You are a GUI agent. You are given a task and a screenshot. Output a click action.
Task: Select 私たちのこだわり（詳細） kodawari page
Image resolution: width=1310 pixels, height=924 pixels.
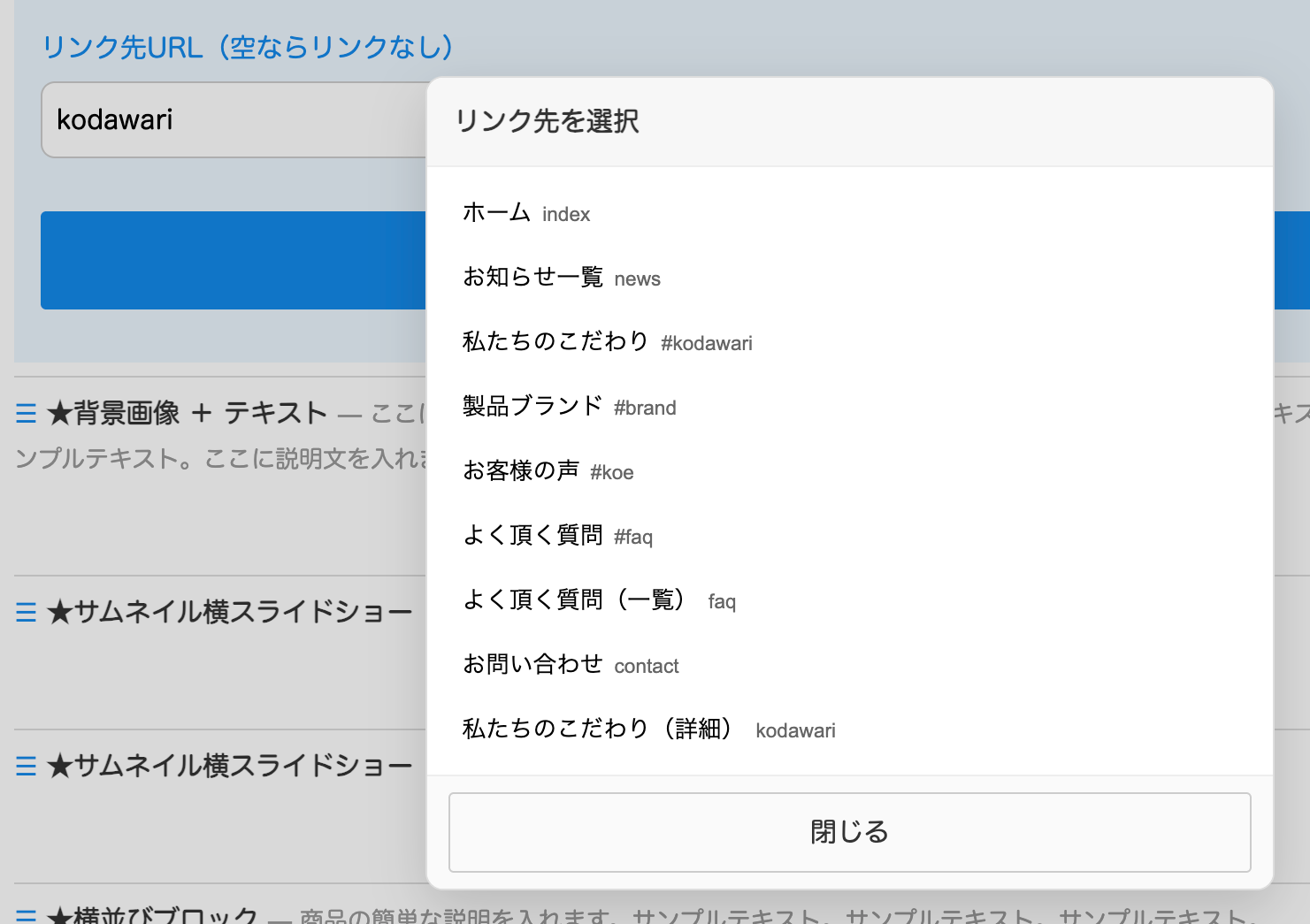click(x=648, y=729)
